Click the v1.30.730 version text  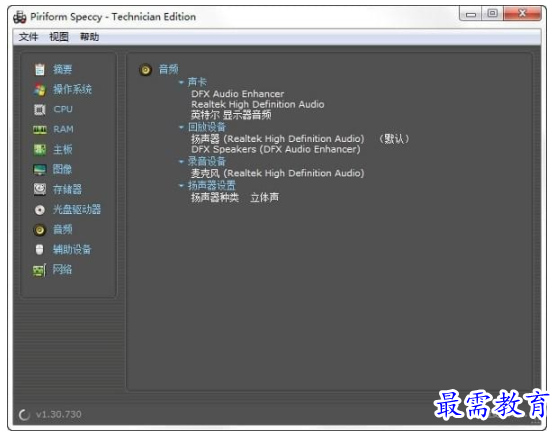(59, 414)
